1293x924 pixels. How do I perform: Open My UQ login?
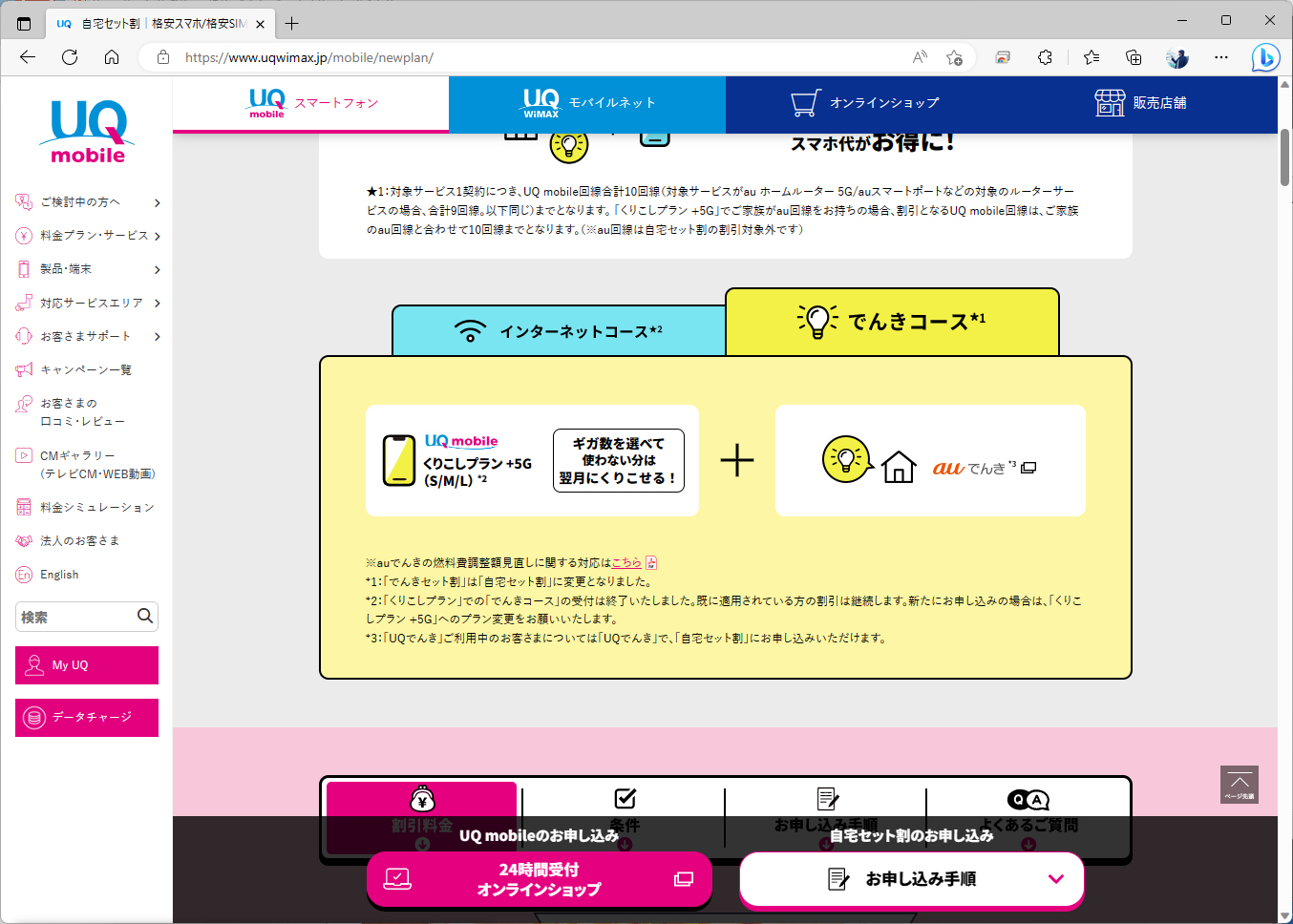[x=86, y=664]
